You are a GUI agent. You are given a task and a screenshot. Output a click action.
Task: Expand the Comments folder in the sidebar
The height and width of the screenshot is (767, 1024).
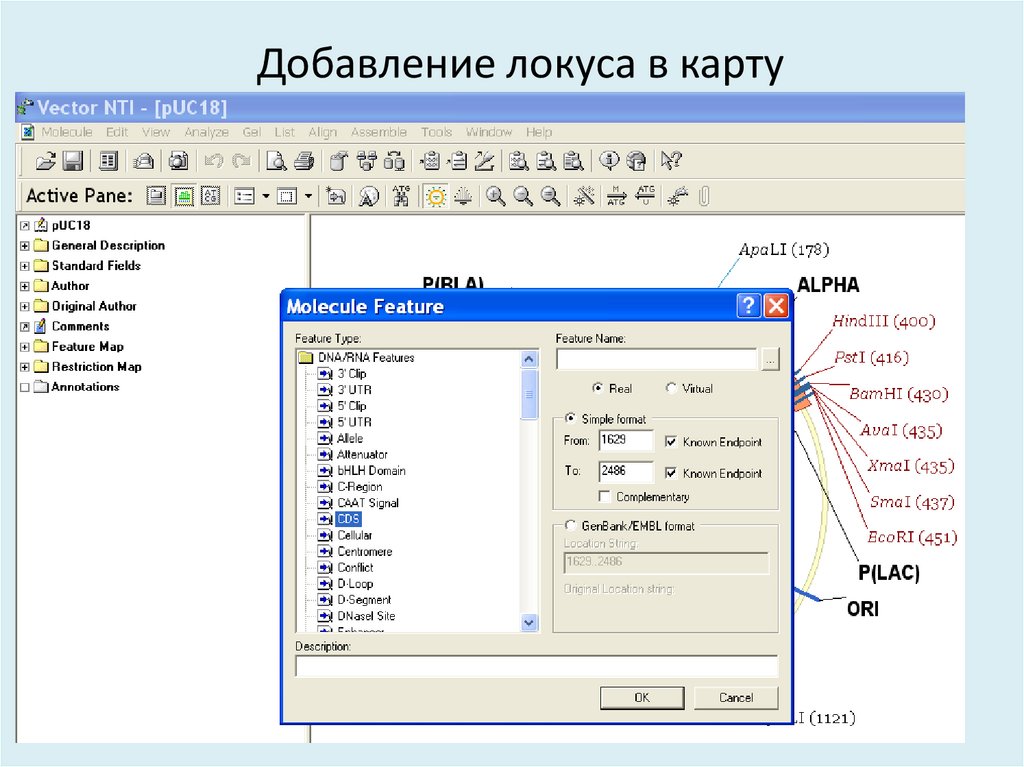tap(24, 325)
